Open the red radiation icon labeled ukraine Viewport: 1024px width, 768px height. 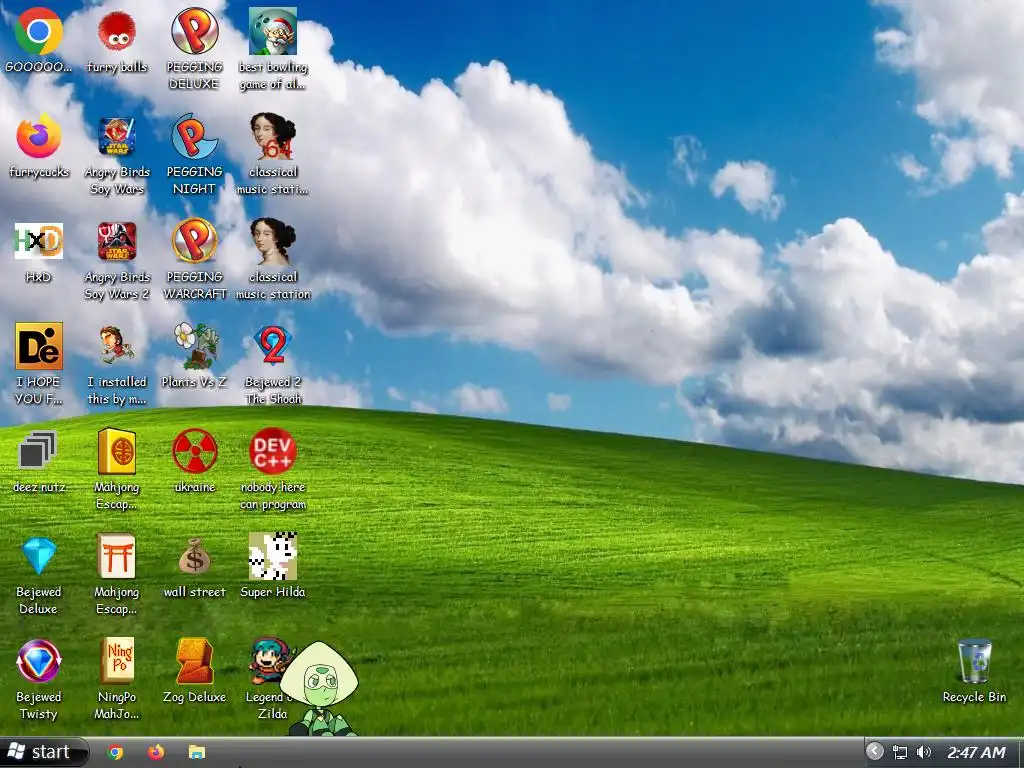pos(195,451)
